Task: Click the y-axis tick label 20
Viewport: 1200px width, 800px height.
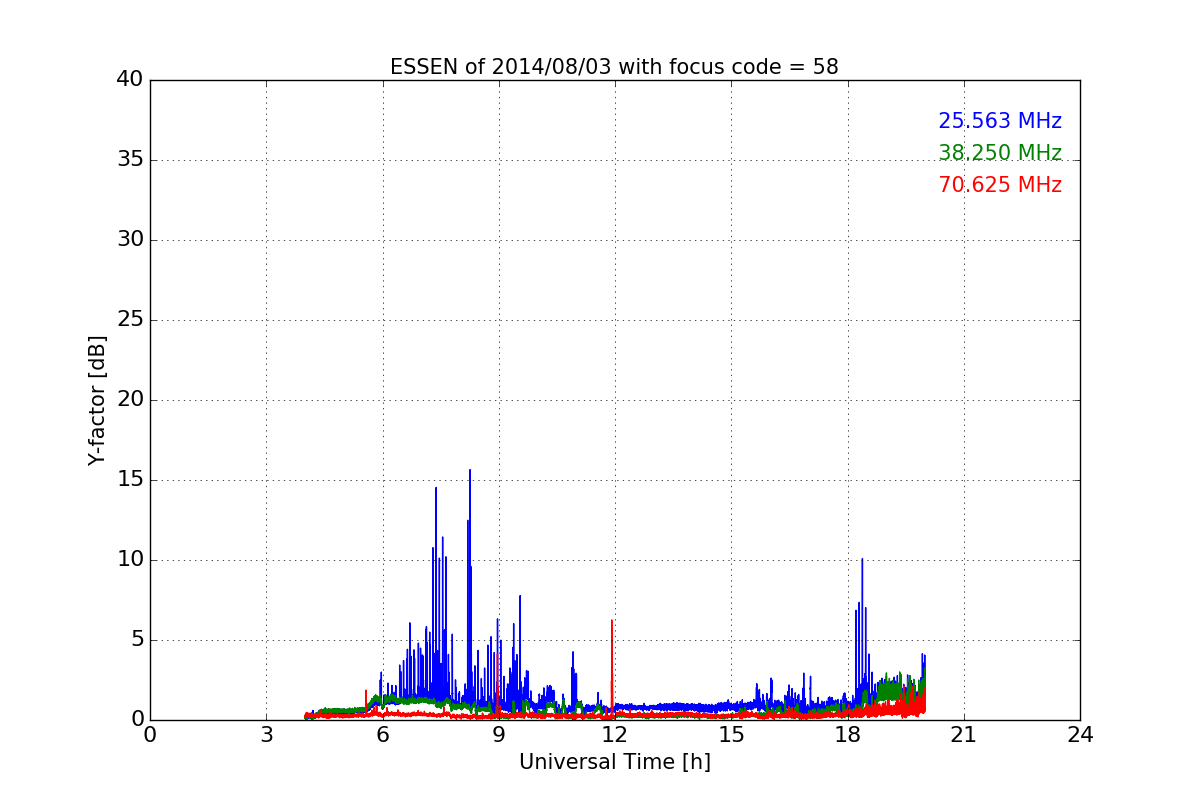Action: (130, 400)
